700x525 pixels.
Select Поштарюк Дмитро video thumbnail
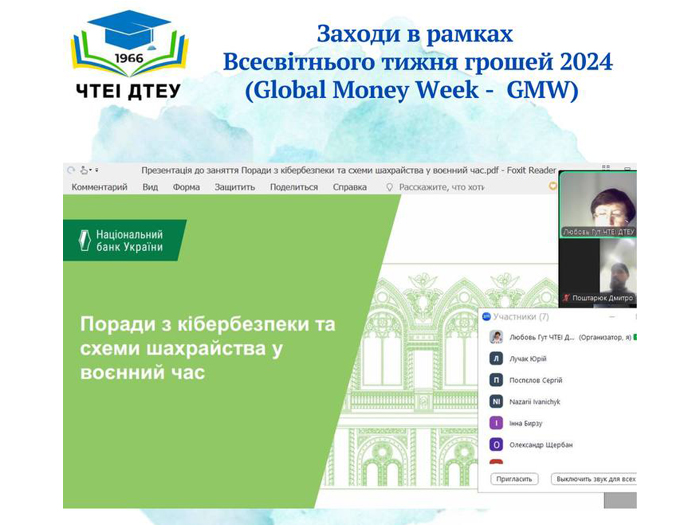coord(598,270)
